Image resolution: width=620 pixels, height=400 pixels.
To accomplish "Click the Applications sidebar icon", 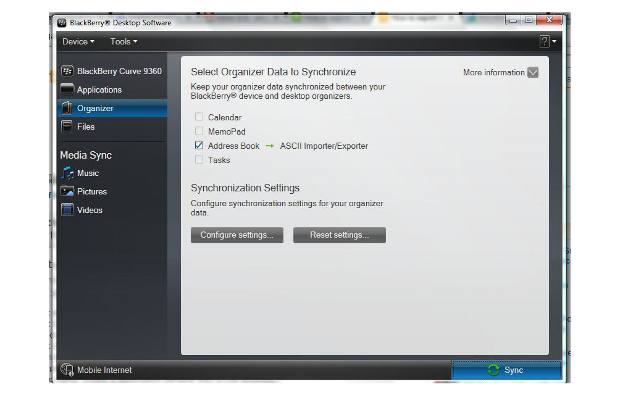I will coord(67,89).
